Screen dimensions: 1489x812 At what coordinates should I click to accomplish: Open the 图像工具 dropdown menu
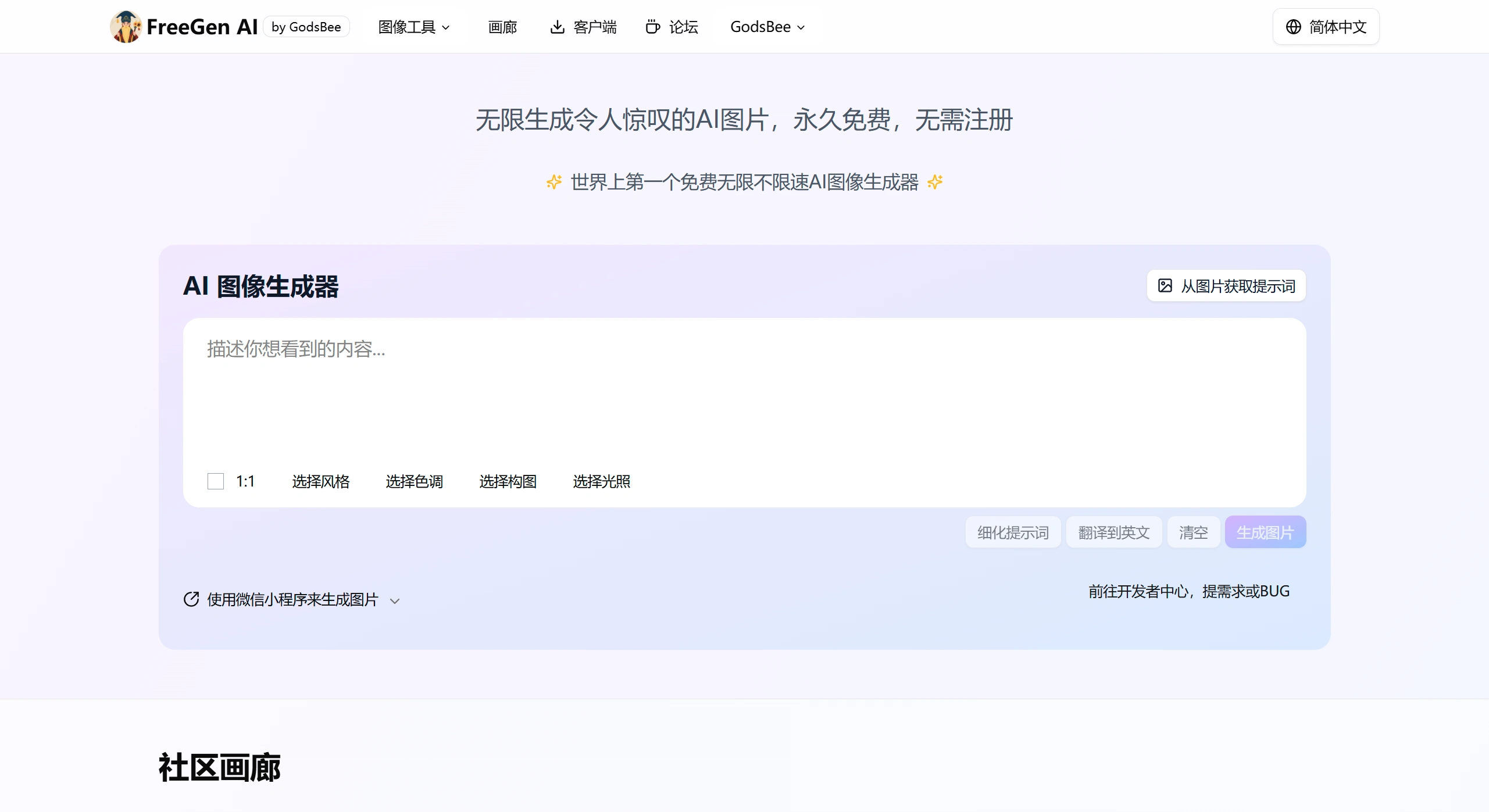pos(413,27)
